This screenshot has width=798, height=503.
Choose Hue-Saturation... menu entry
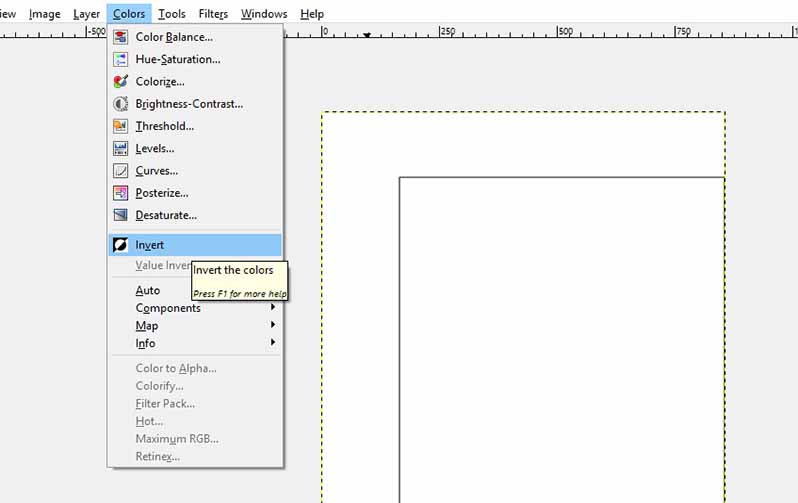pyautogui.click(x=195, y=60)
